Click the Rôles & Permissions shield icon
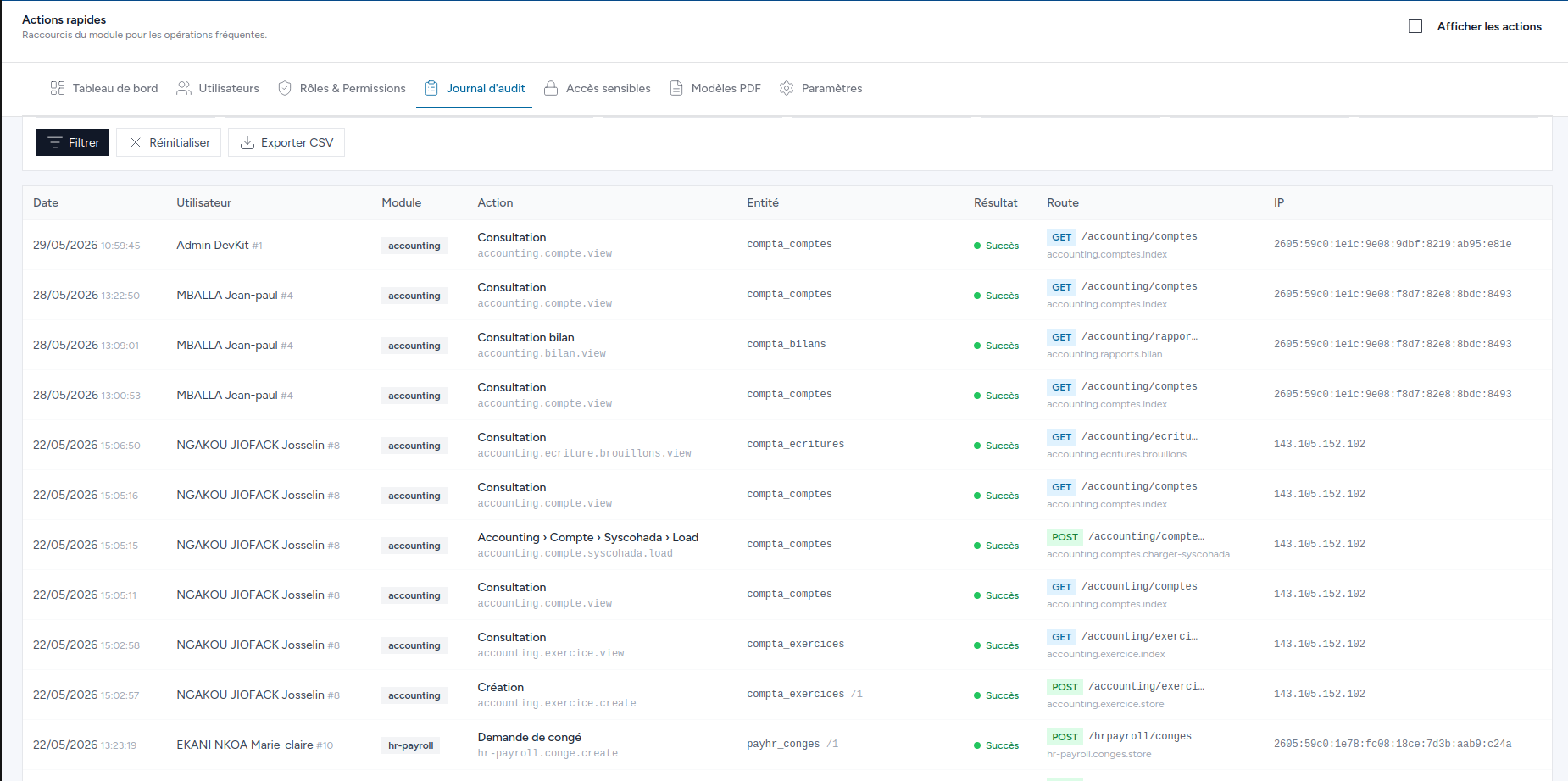1568x781 pixels. coord(285,88)
